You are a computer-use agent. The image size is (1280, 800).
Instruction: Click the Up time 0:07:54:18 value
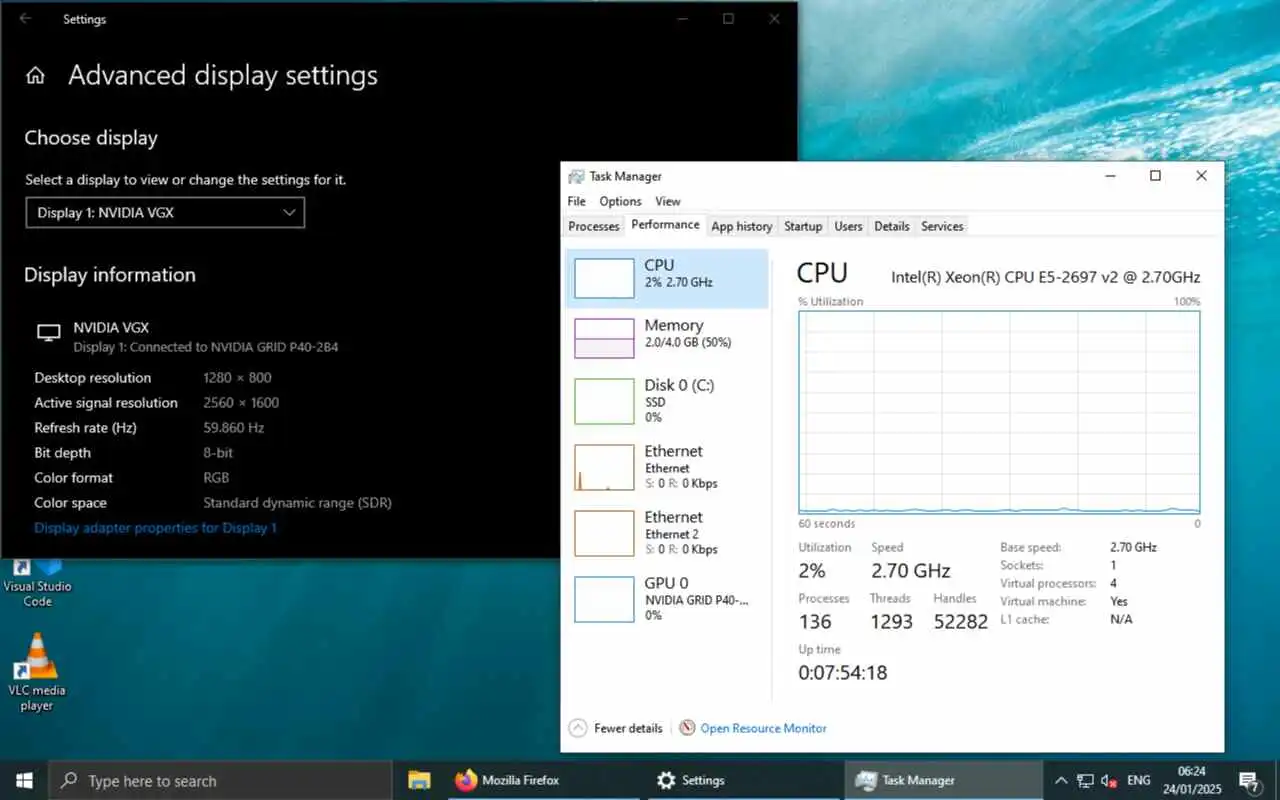842,673
